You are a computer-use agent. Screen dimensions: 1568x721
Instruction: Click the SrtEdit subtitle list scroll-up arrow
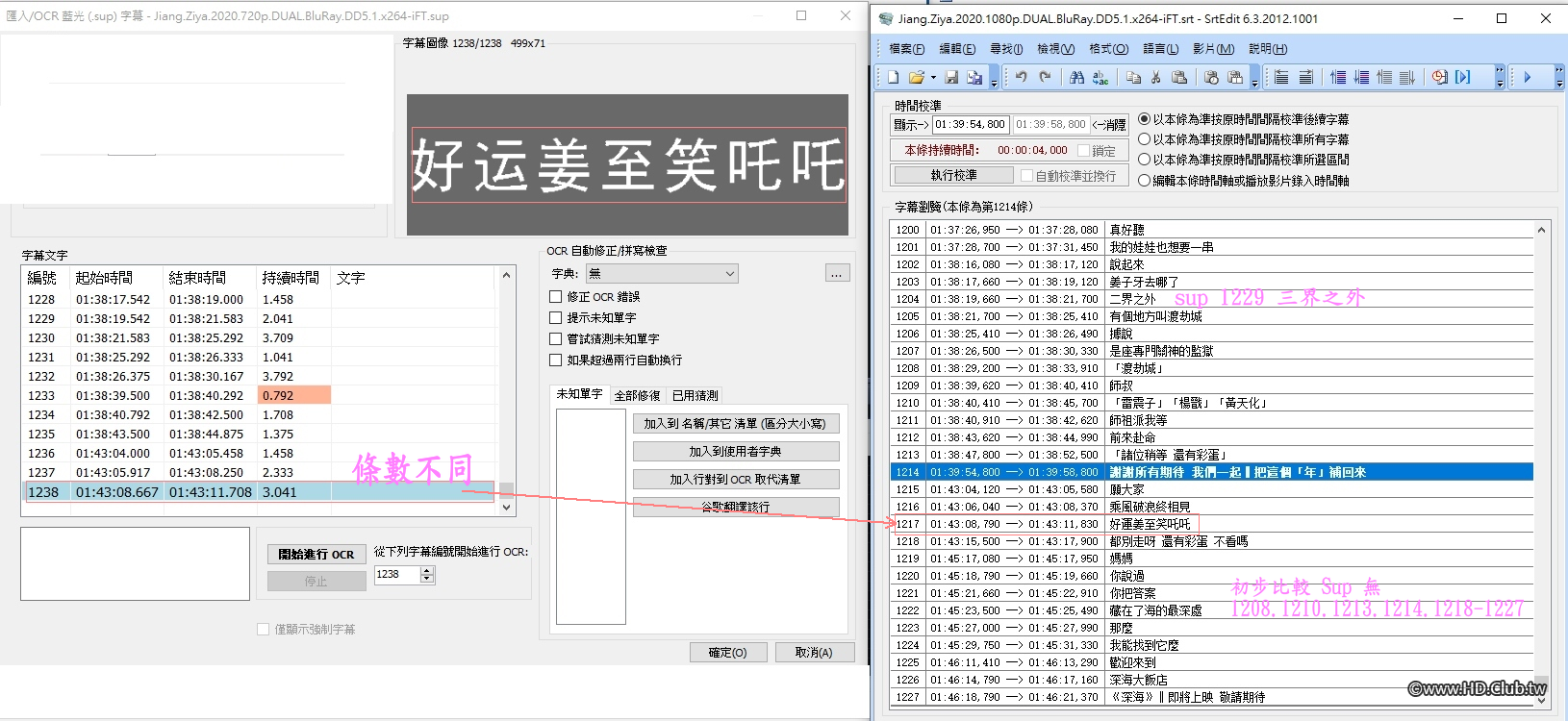tap(1542, 230)
